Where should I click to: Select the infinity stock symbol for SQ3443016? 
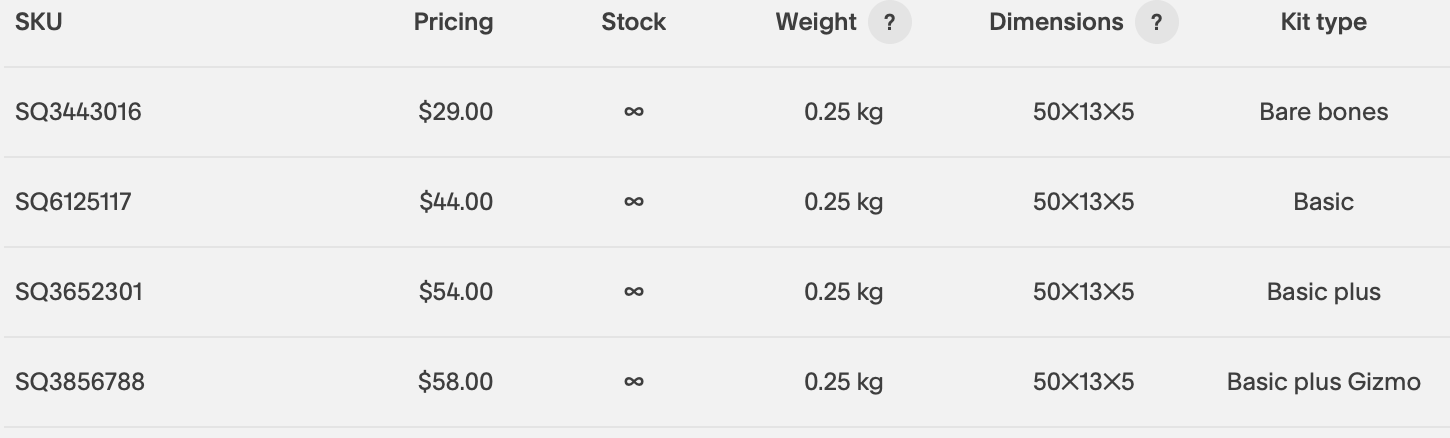(633, 112)
